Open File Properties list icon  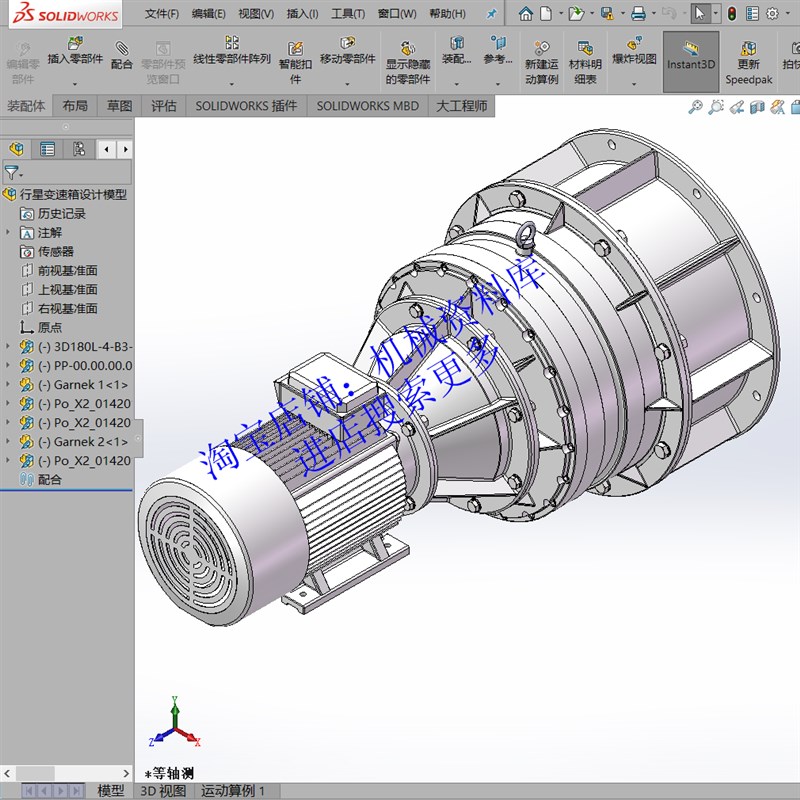(753, 13)
